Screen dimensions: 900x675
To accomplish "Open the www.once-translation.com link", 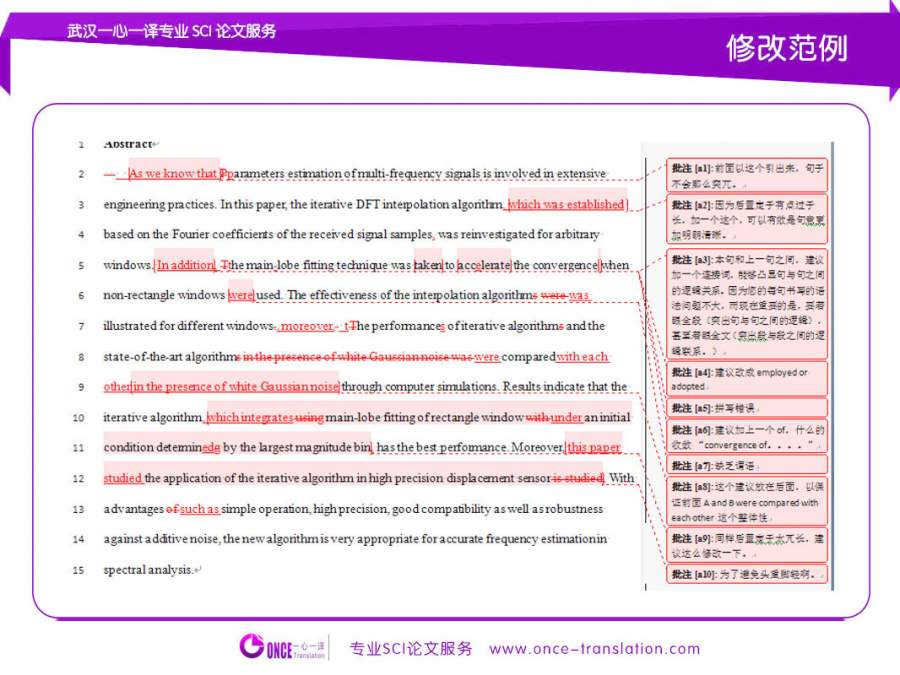I will pyautogui.click(x=595, y=649).
